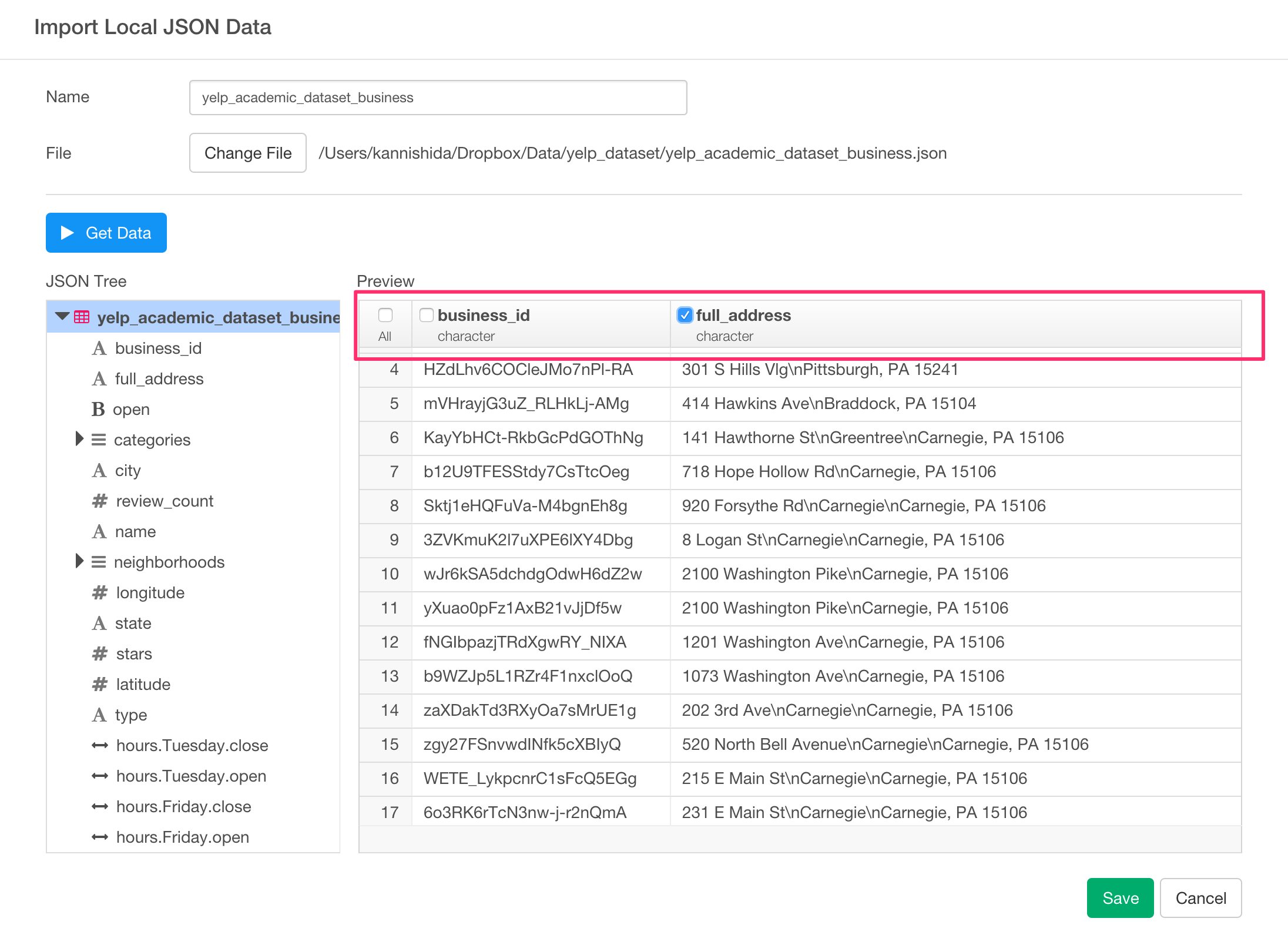Expand the neighborhoods tree node
Image resolution: width=1288 pixels, height=925 pixels.
click(x=80, y=561)
